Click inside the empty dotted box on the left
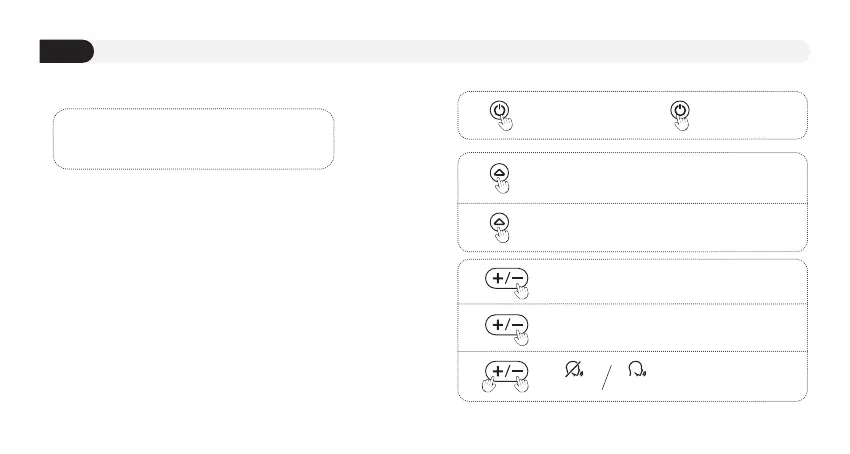This screenshot has width=850, height=454. 192,139
